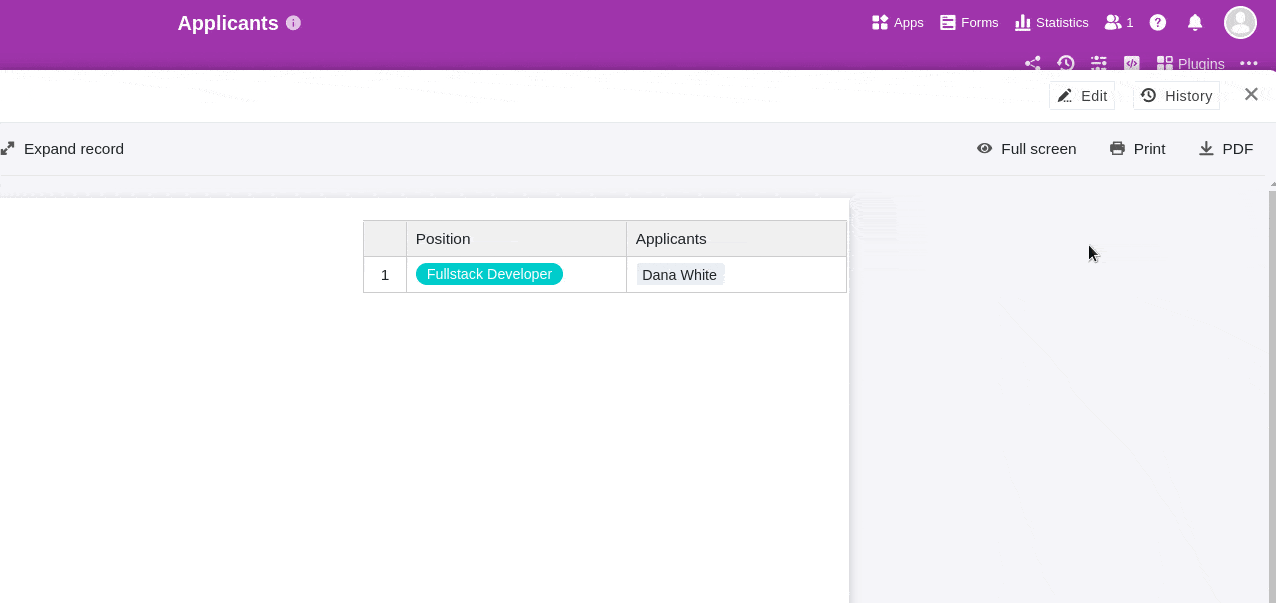This screenshot has width=1276, height=603.
Task: Click the History button
Action: 1176,95
